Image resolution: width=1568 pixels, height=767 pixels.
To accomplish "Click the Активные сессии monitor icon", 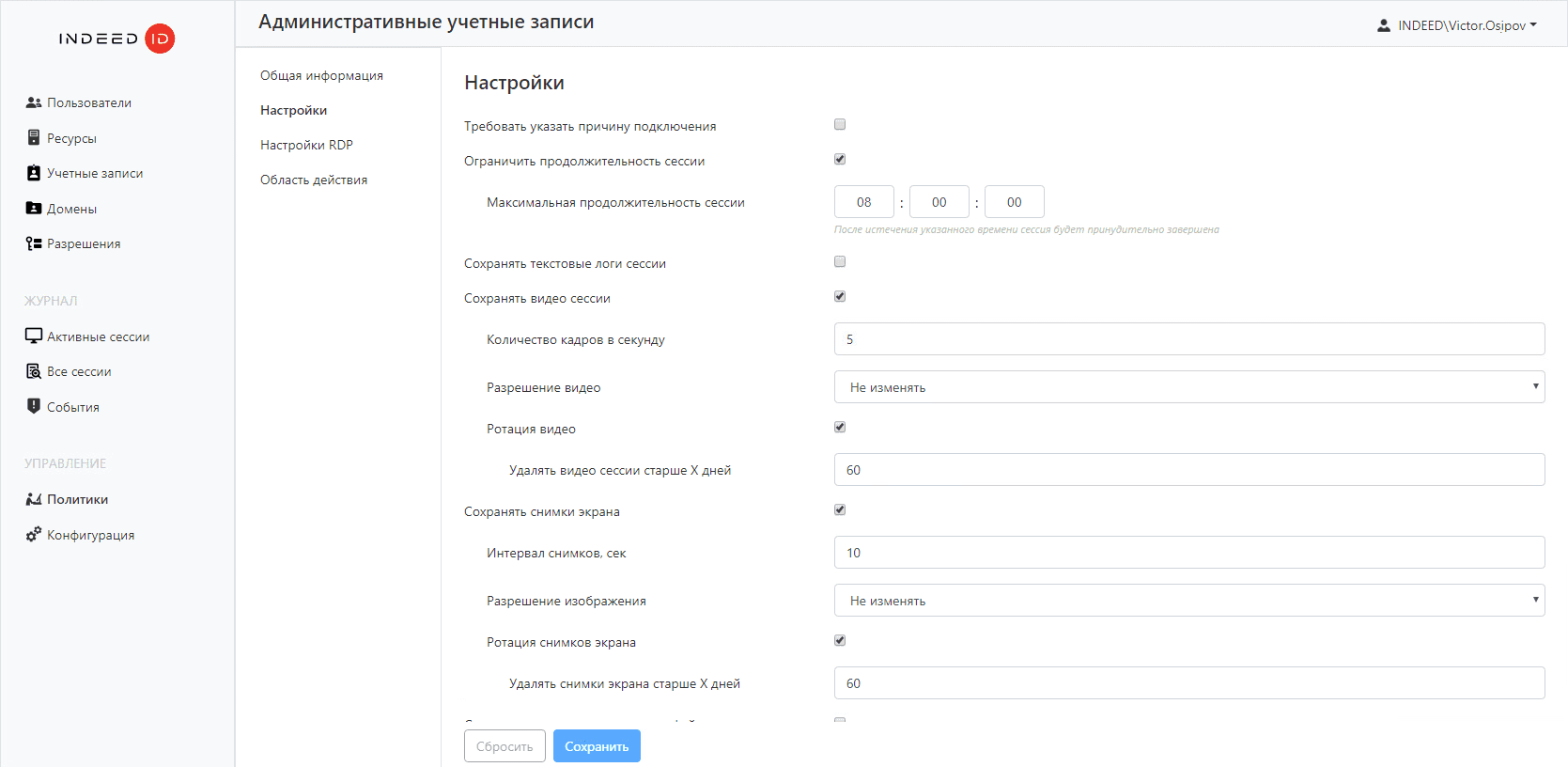I will tap(33, 337).
